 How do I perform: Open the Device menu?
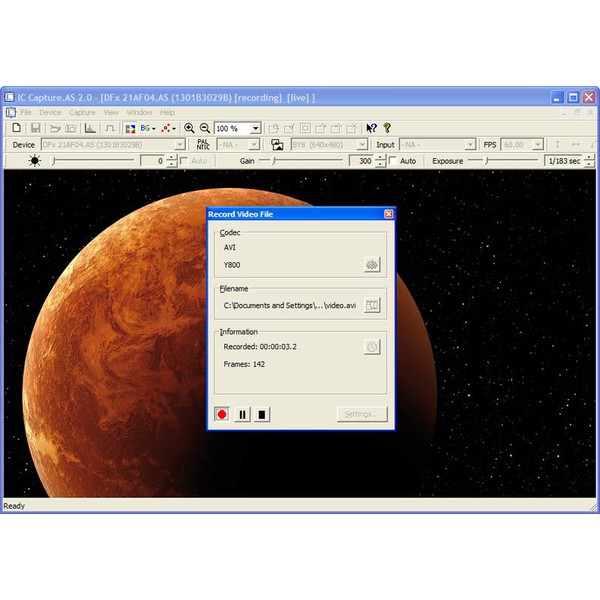[49, 112]
